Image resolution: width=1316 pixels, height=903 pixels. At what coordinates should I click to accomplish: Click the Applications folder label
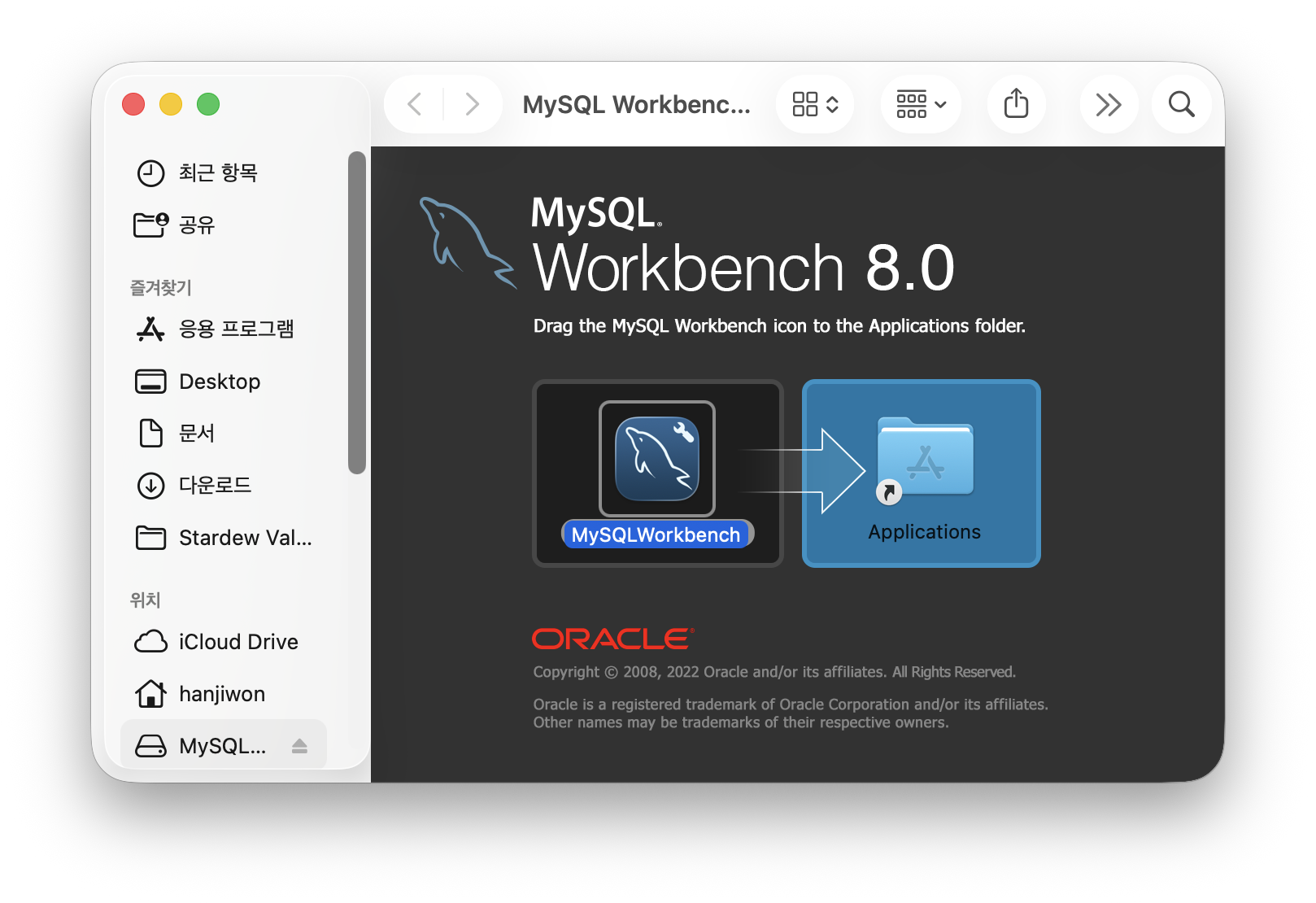tap(925, 532)
